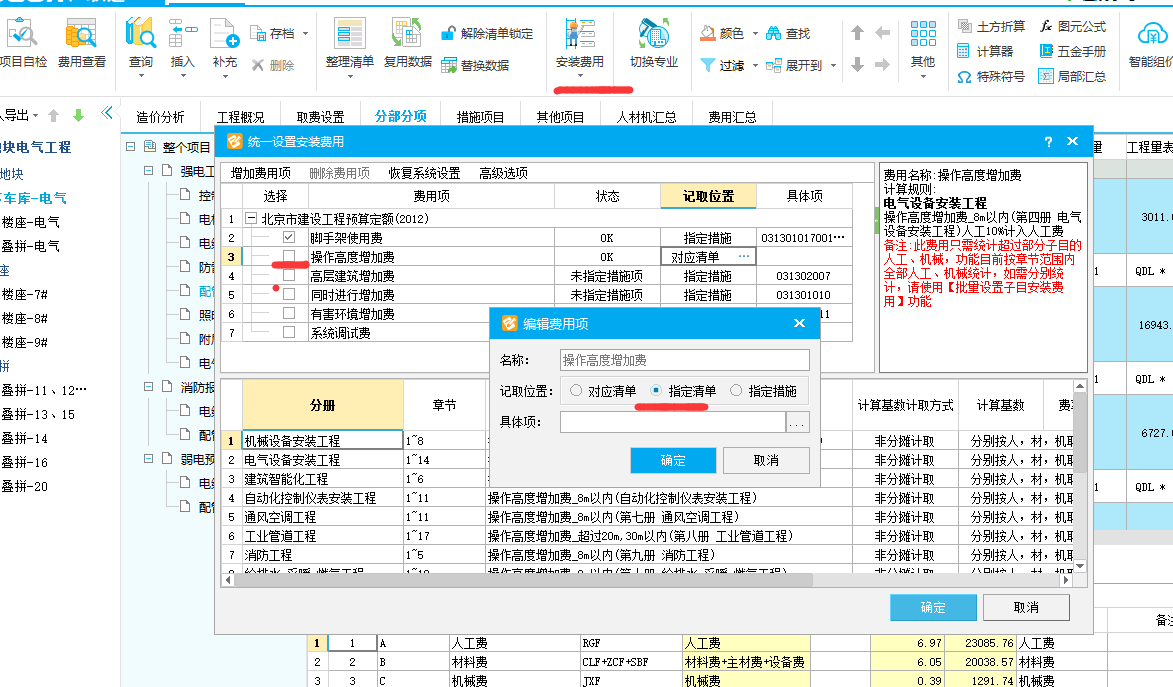Screen dimensions: 1173x687
Task: Click the 具体项 input field
Action: 673,422
